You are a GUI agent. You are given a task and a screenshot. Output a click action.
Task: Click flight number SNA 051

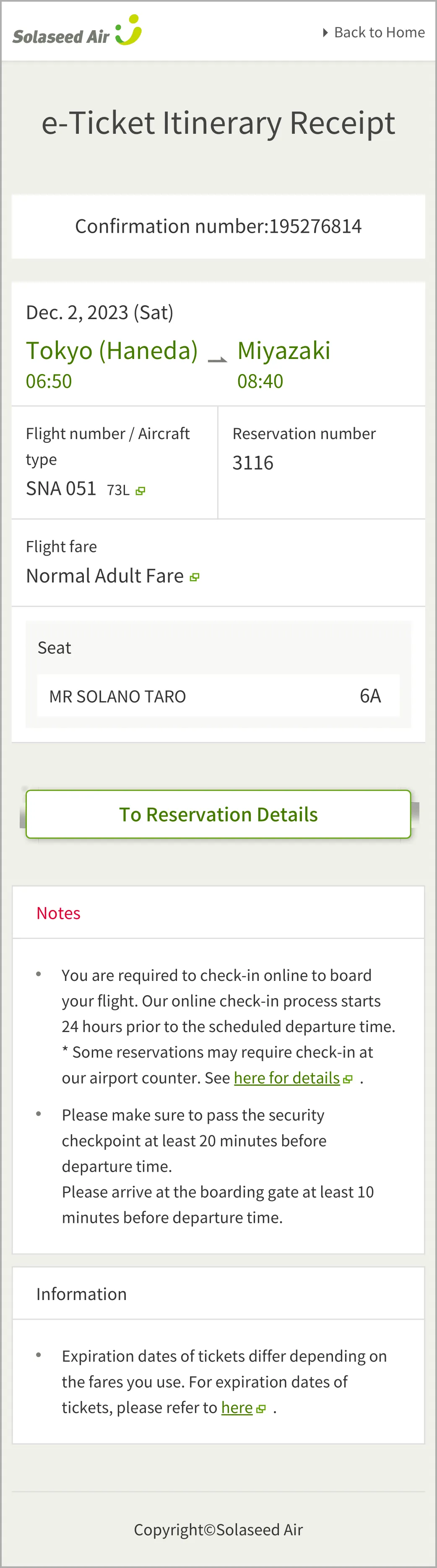tap(61, 489)
